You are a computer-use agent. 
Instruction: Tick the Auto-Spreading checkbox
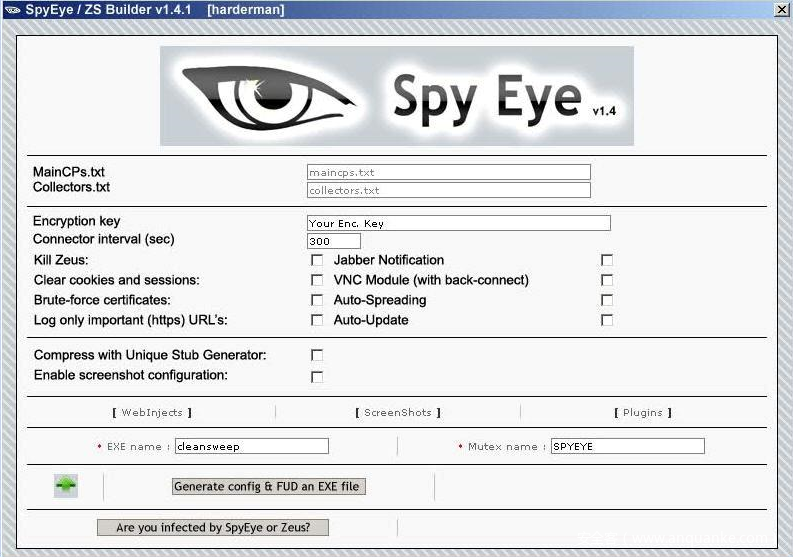click(x=607, y=300)
